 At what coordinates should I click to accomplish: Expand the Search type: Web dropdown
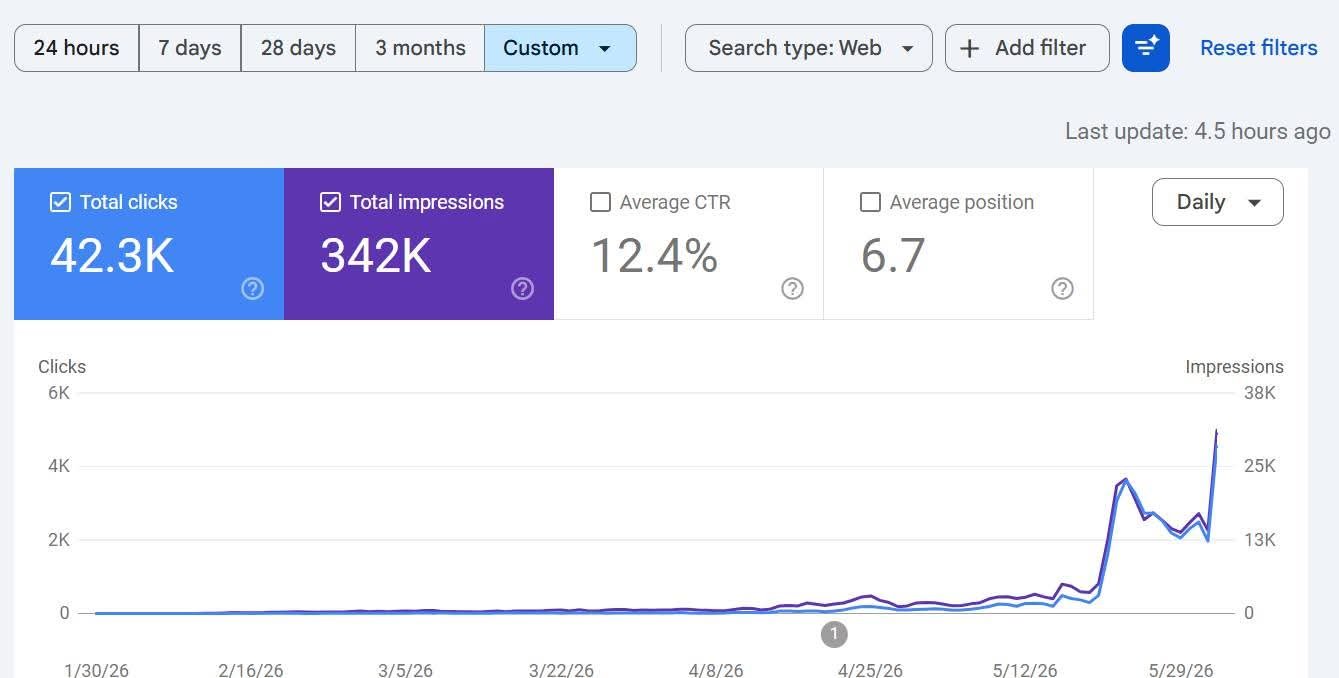[x=809, y=48]
